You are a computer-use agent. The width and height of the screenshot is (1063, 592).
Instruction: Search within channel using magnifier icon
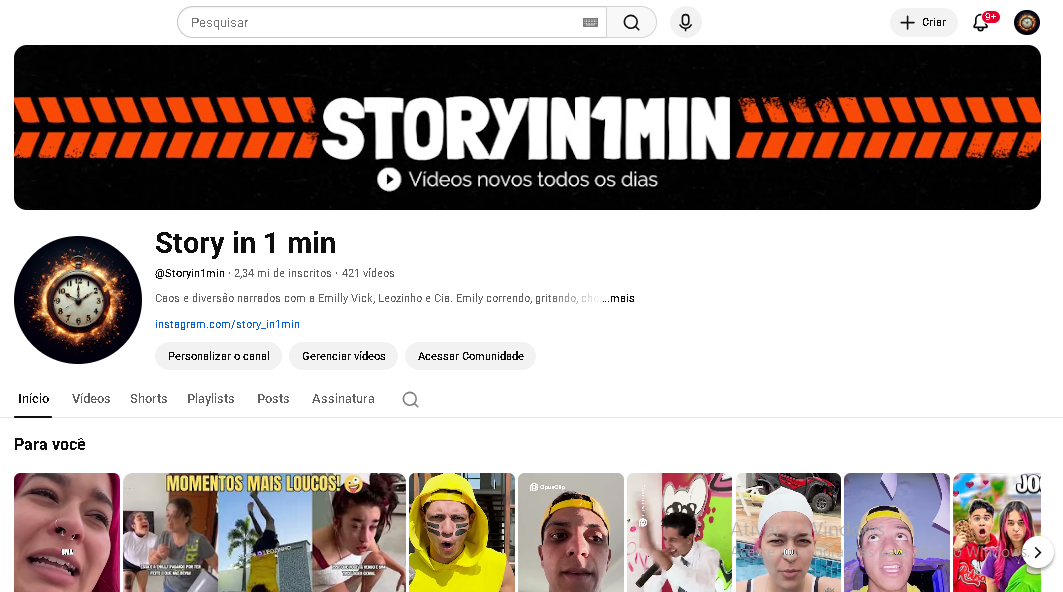point(410,399)
